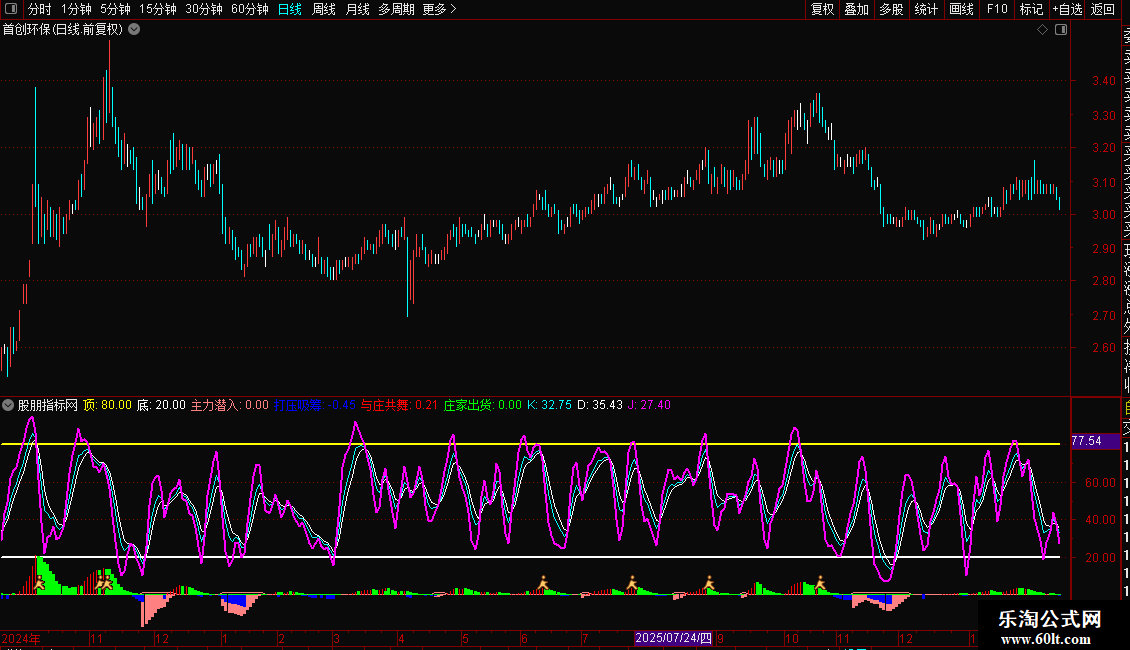Screen dimensions: 1130x650
Task: Toggle the left sidebar panel icon
Action: [9, 9]
